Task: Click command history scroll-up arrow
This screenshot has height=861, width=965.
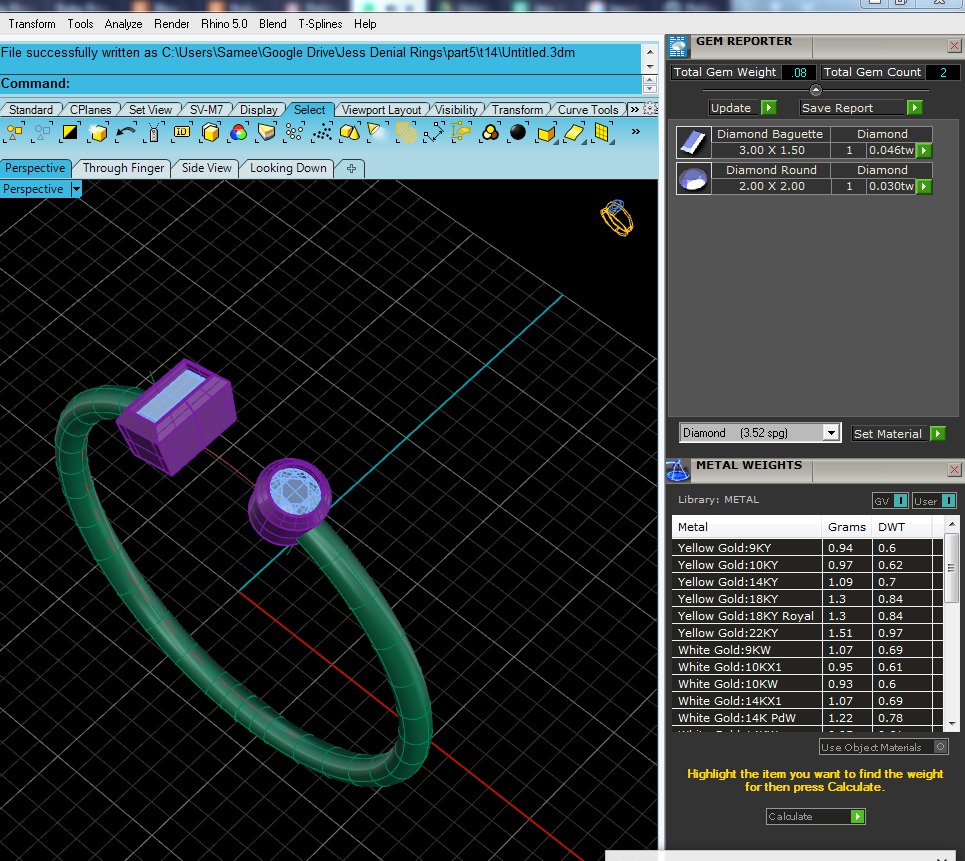Action: [650, 52]
